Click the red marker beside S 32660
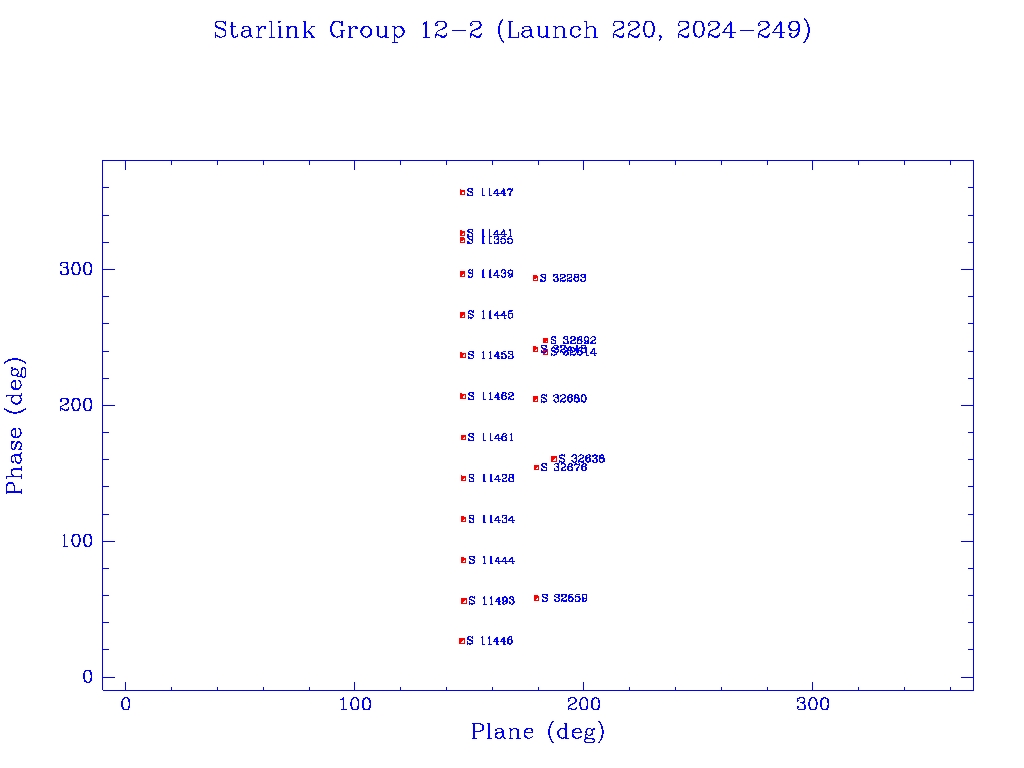Screen dimensions: 1024x768 [536, 399]
